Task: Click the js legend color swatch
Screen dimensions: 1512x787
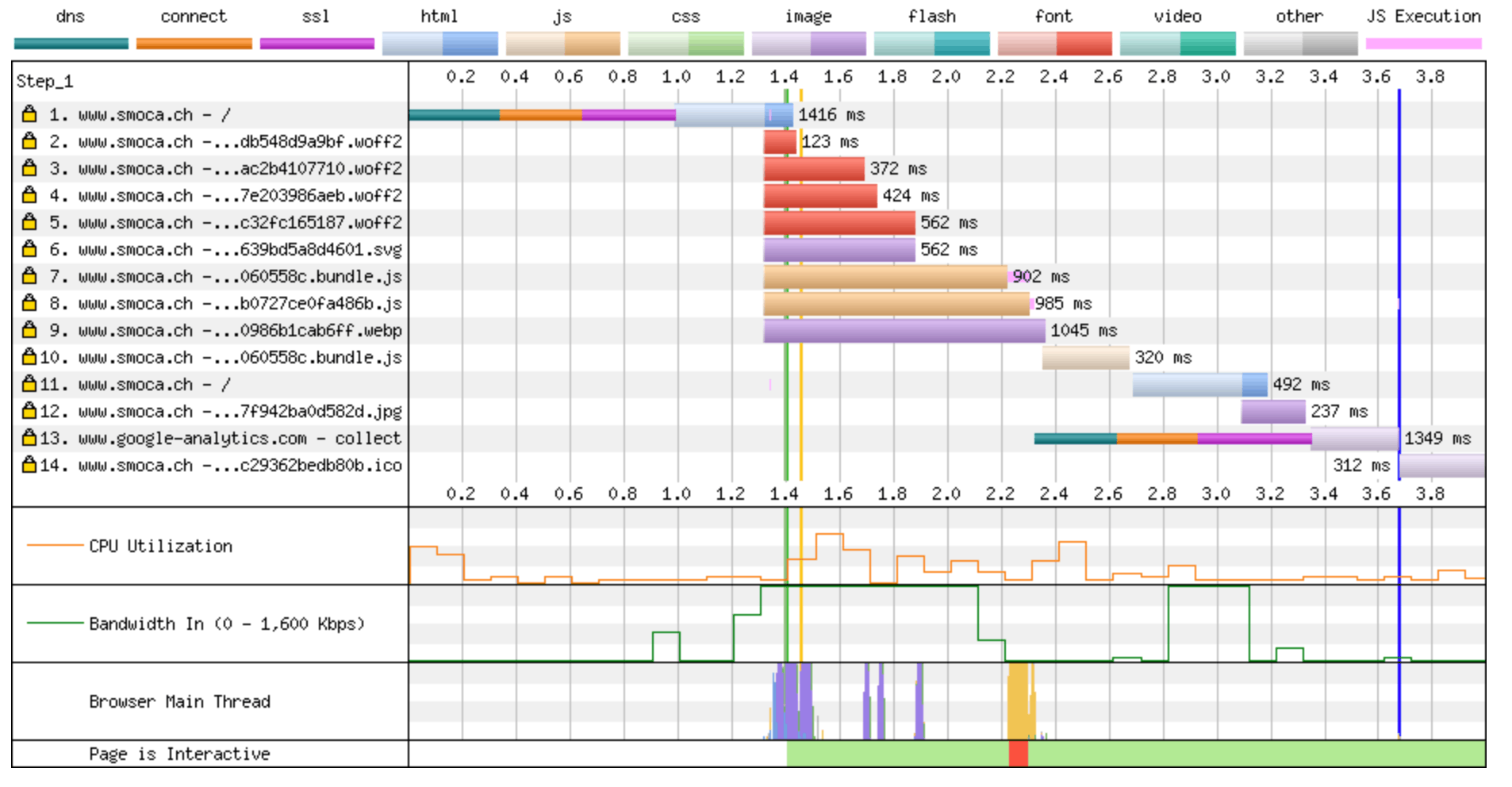Action: coord(563,44)
